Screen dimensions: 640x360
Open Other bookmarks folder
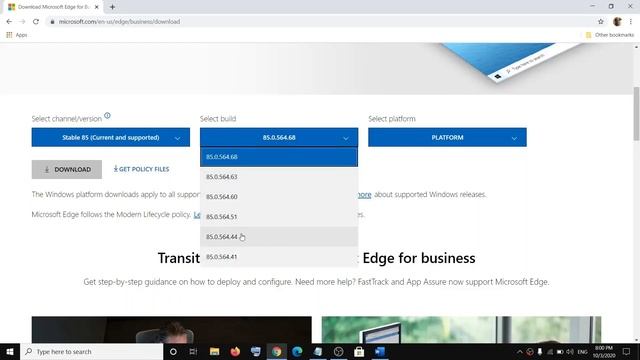click(x=610, y=35)
